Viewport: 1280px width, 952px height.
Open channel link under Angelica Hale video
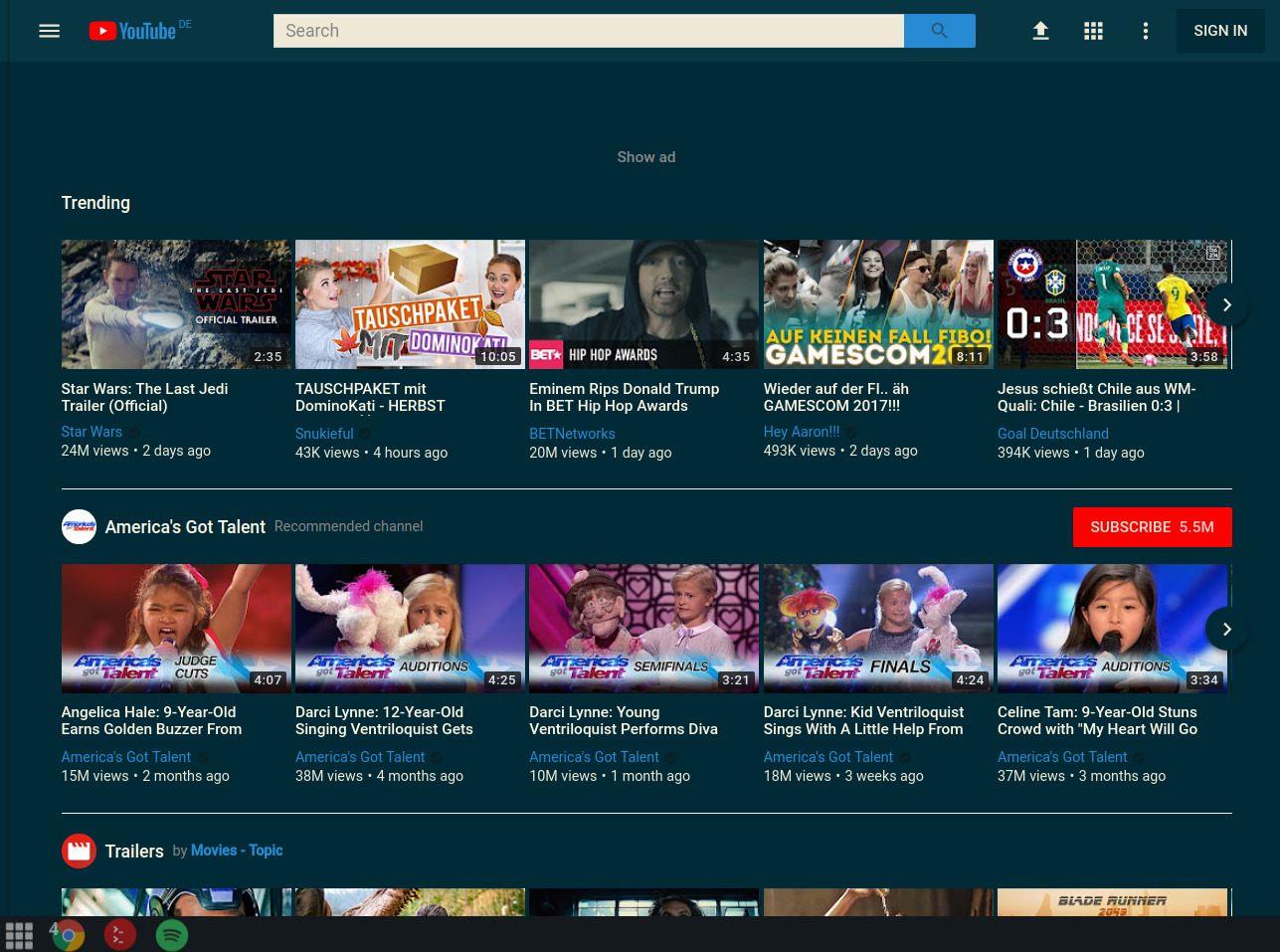[x=126, y=757]
